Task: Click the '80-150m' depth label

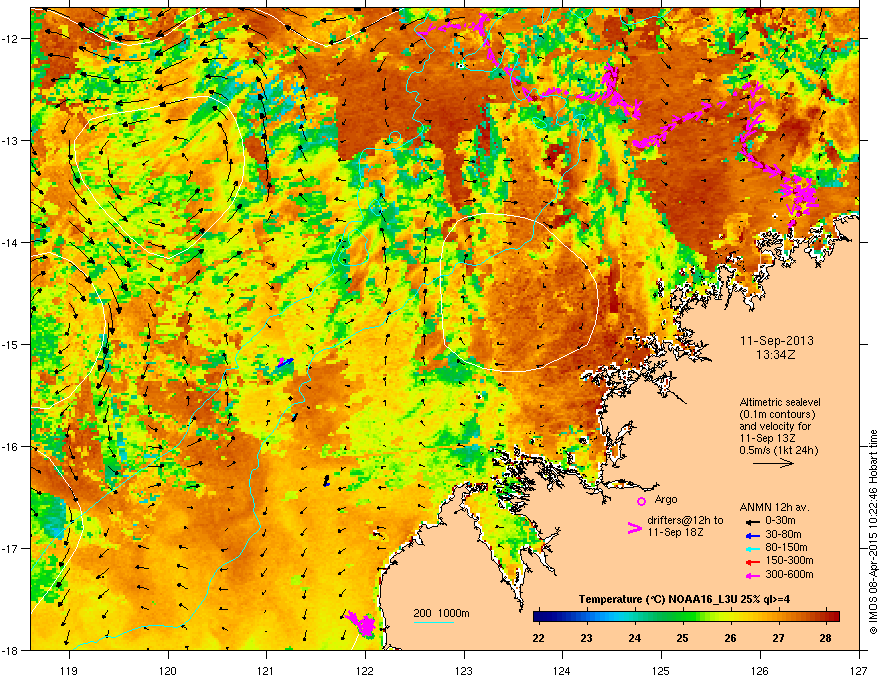Action: coord(786,548)
